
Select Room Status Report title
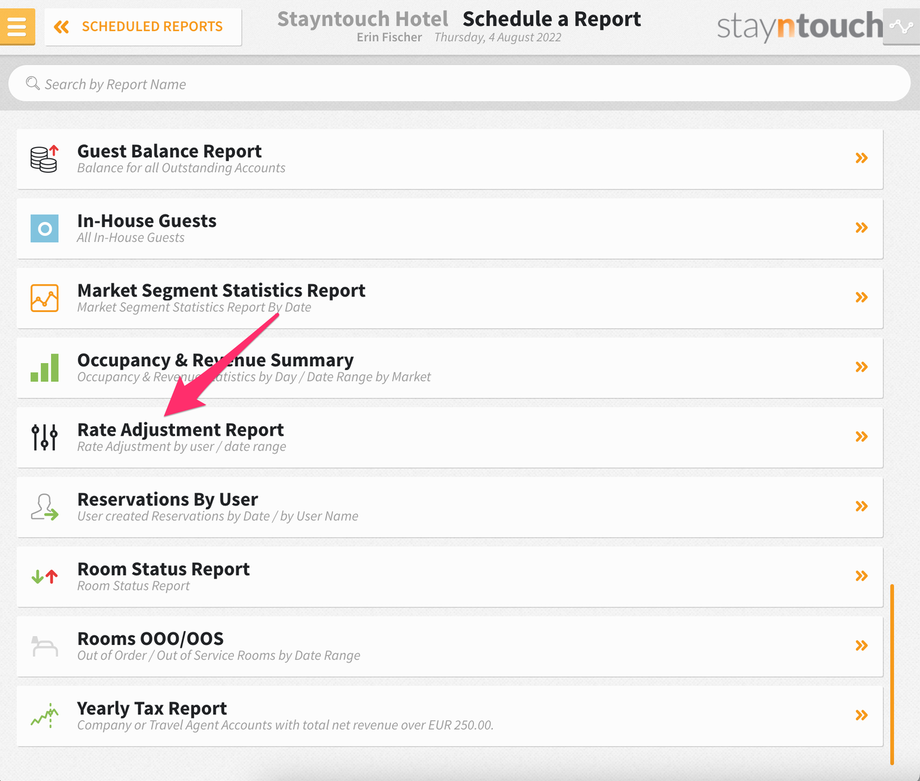point(164,569)
